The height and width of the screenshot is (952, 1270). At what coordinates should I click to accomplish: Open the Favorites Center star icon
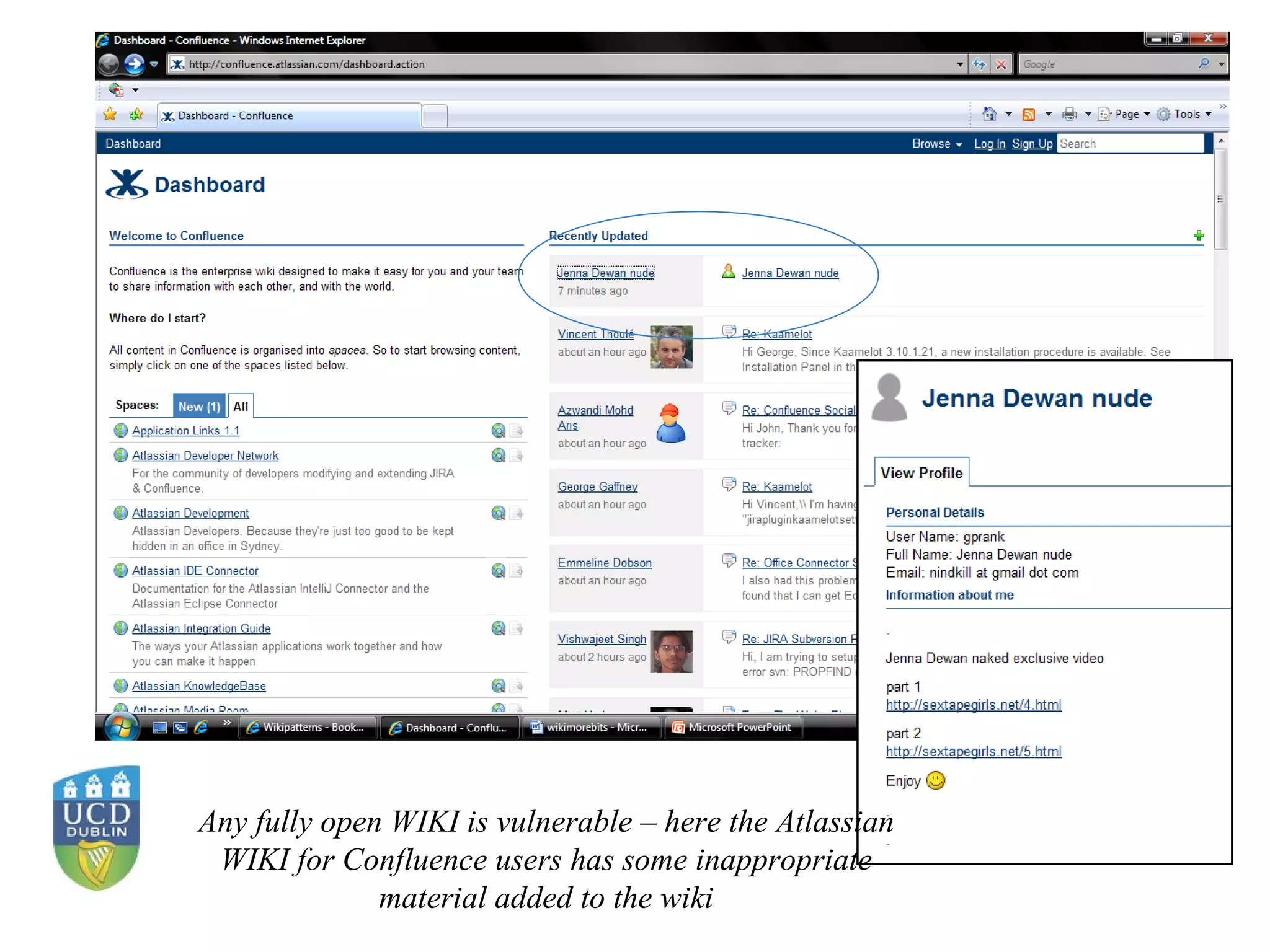coord(110,115)
